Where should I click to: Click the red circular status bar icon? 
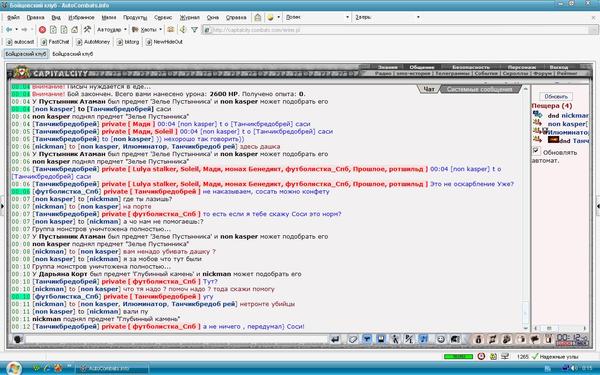(x=481, y=356)
